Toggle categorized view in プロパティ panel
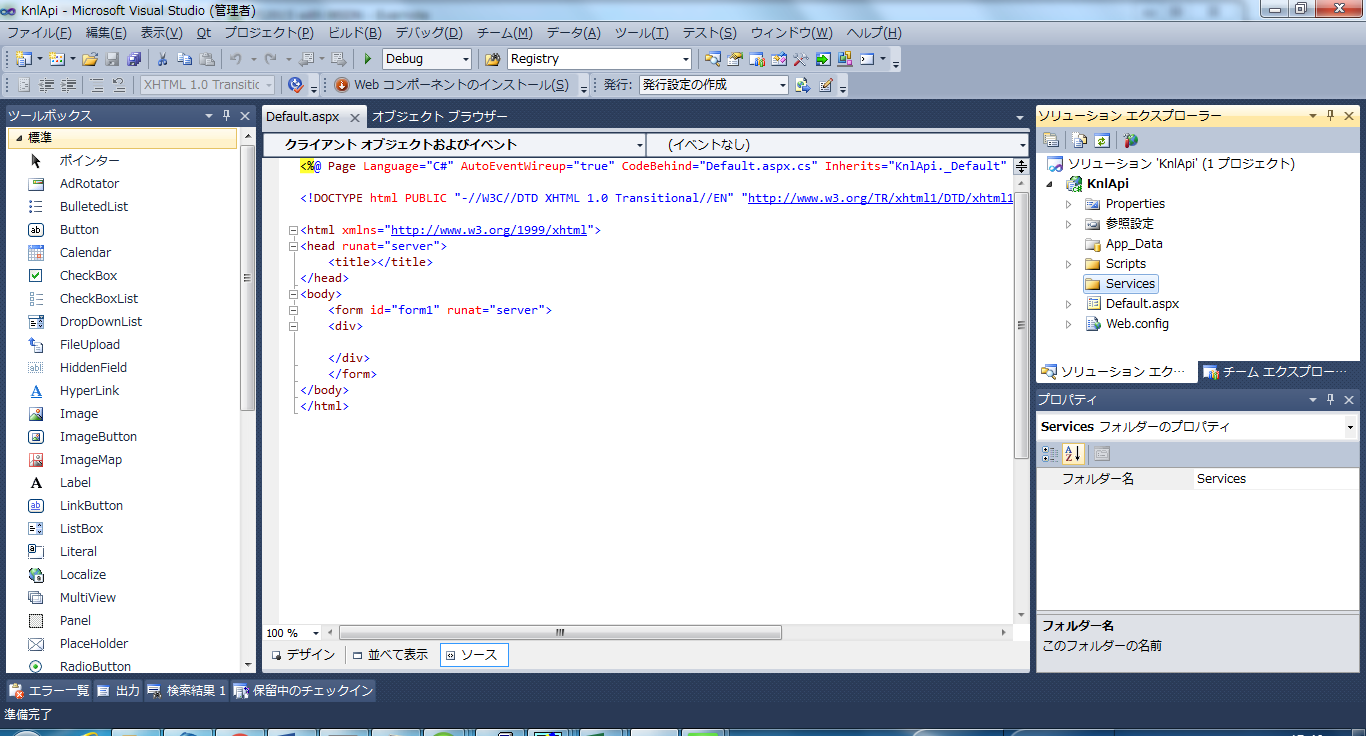The image size is (1366, 736). click(x=1050, y=454)
